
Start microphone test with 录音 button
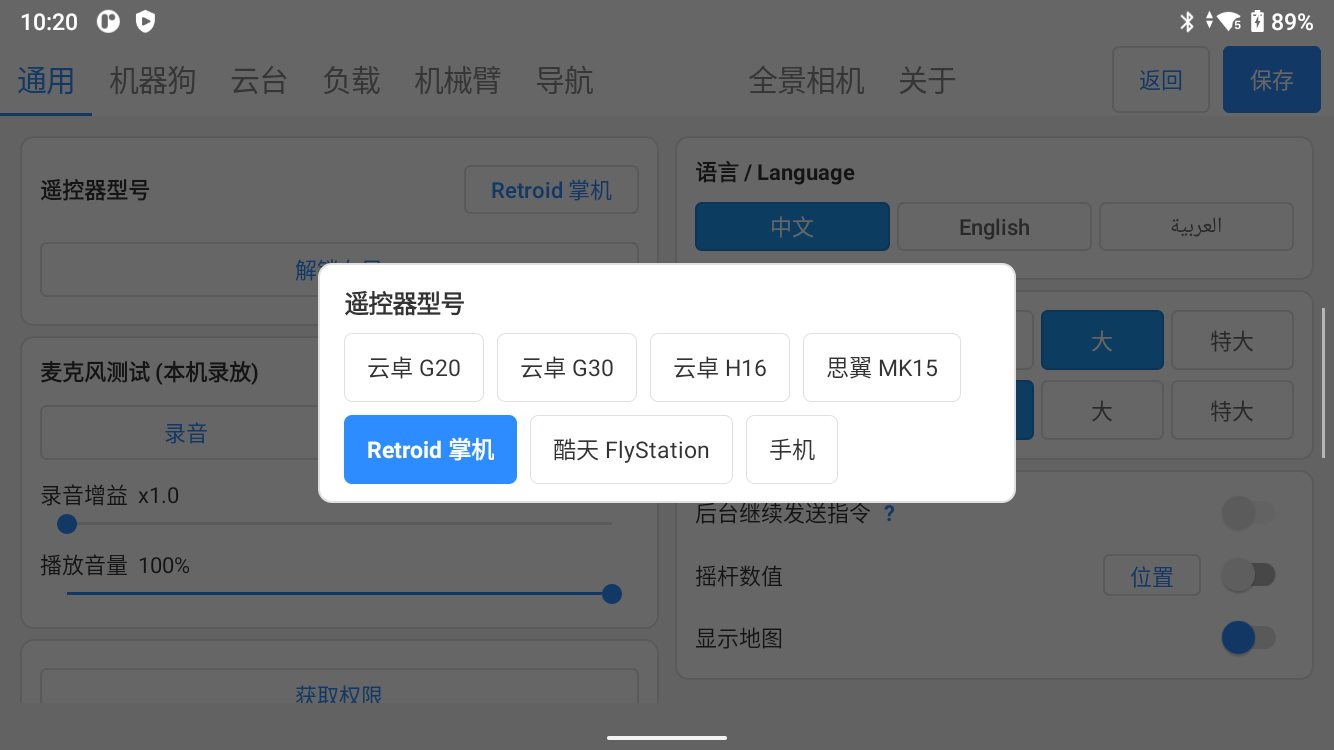tap(186, 433)
